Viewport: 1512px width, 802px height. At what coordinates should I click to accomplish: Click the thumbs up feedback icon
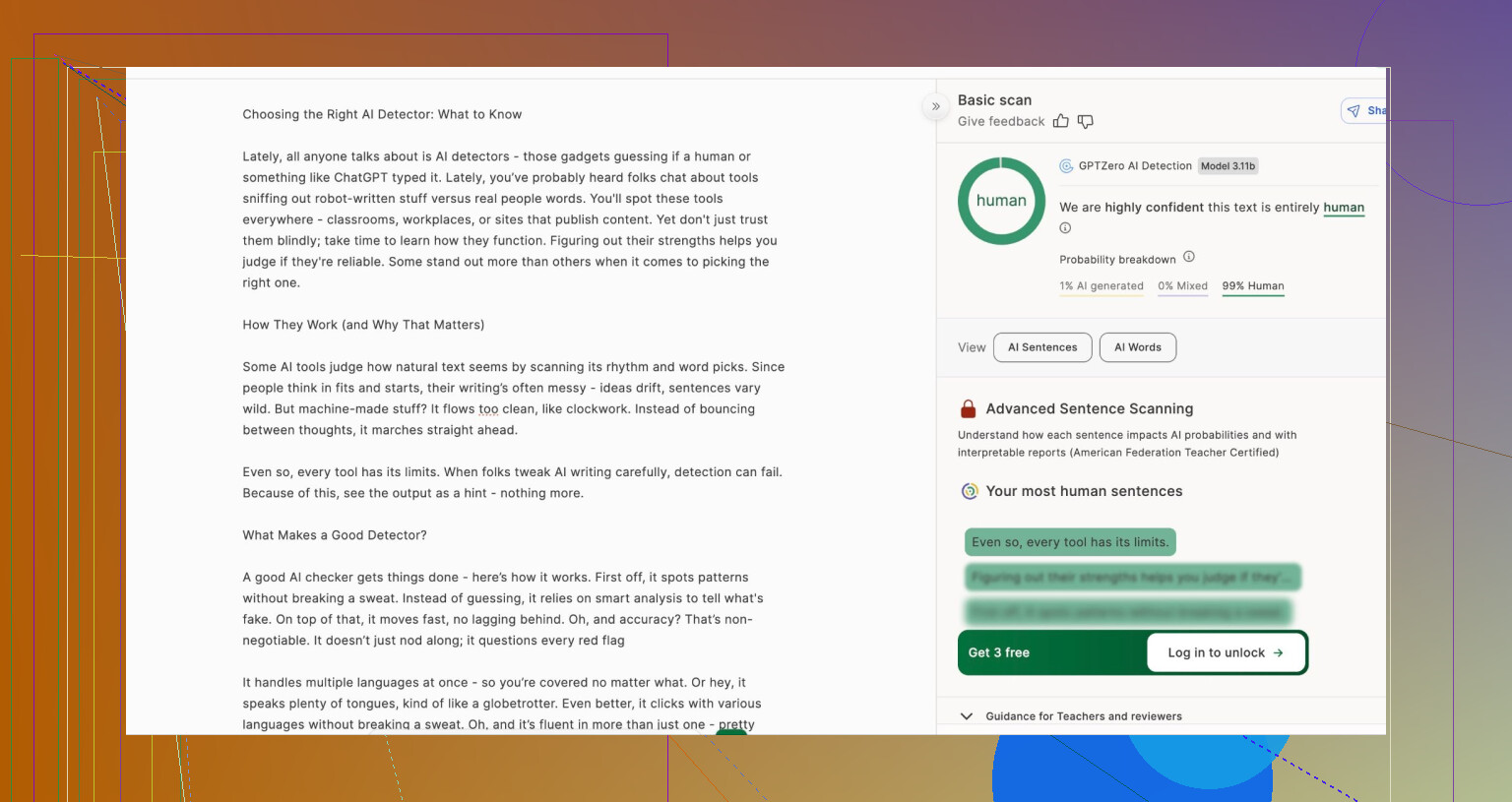(1060, 121)
